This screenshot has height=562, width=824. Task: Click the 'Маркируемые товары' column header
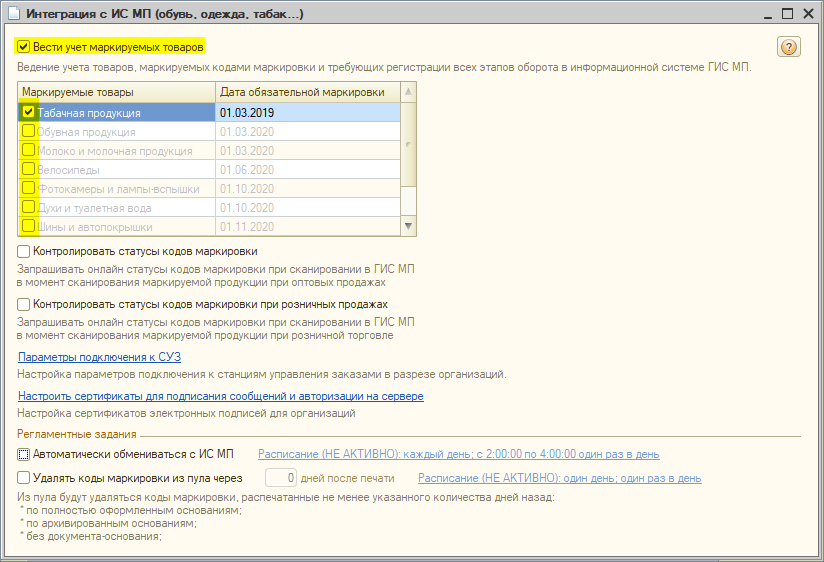(x=116, y=92)
